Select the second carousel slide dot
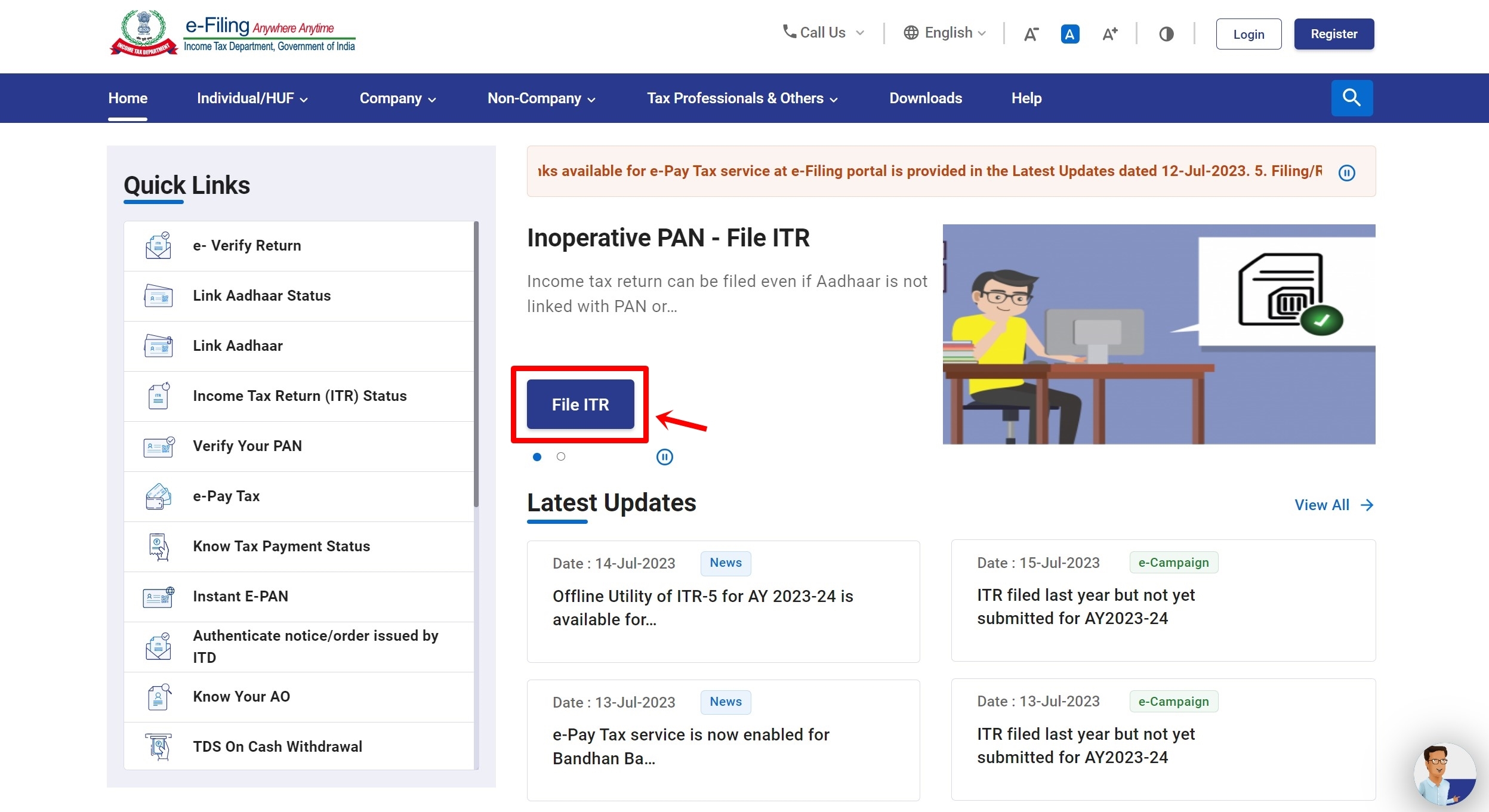Image resolution: width=1489 pixels, height=812 pixels. pos(561,457)
